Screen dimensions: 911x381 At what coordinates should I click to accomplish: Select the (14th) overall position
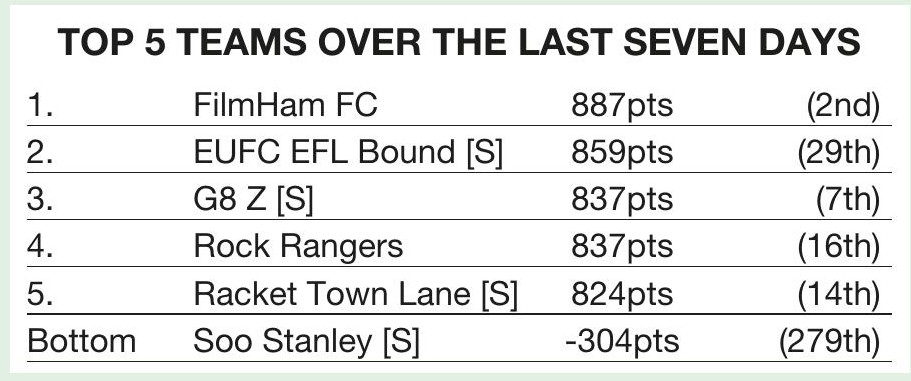839,294
